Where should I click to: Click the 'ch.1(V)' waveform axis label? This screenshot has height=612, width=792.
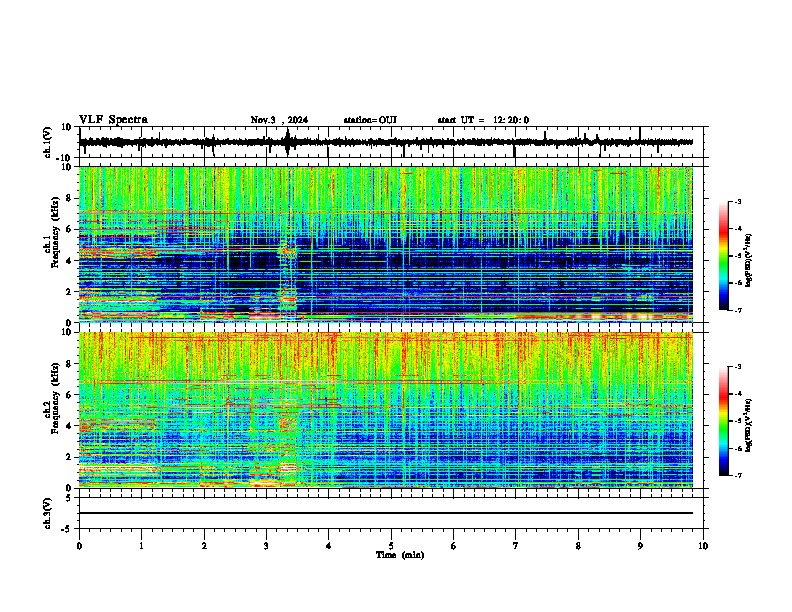47,142
